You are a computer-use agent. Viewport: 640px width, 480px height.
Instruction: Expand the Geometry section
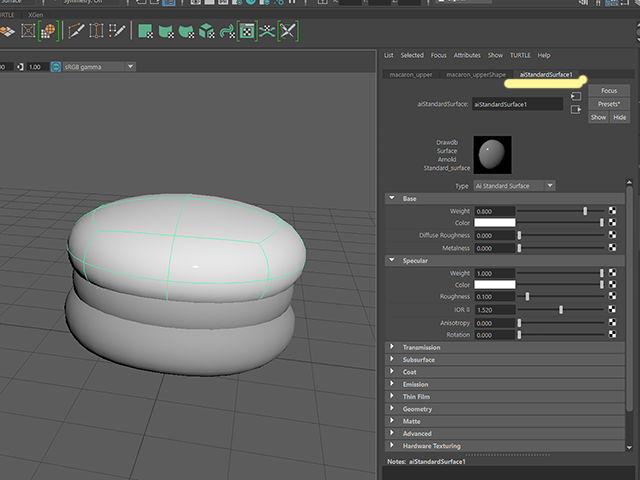392,408
